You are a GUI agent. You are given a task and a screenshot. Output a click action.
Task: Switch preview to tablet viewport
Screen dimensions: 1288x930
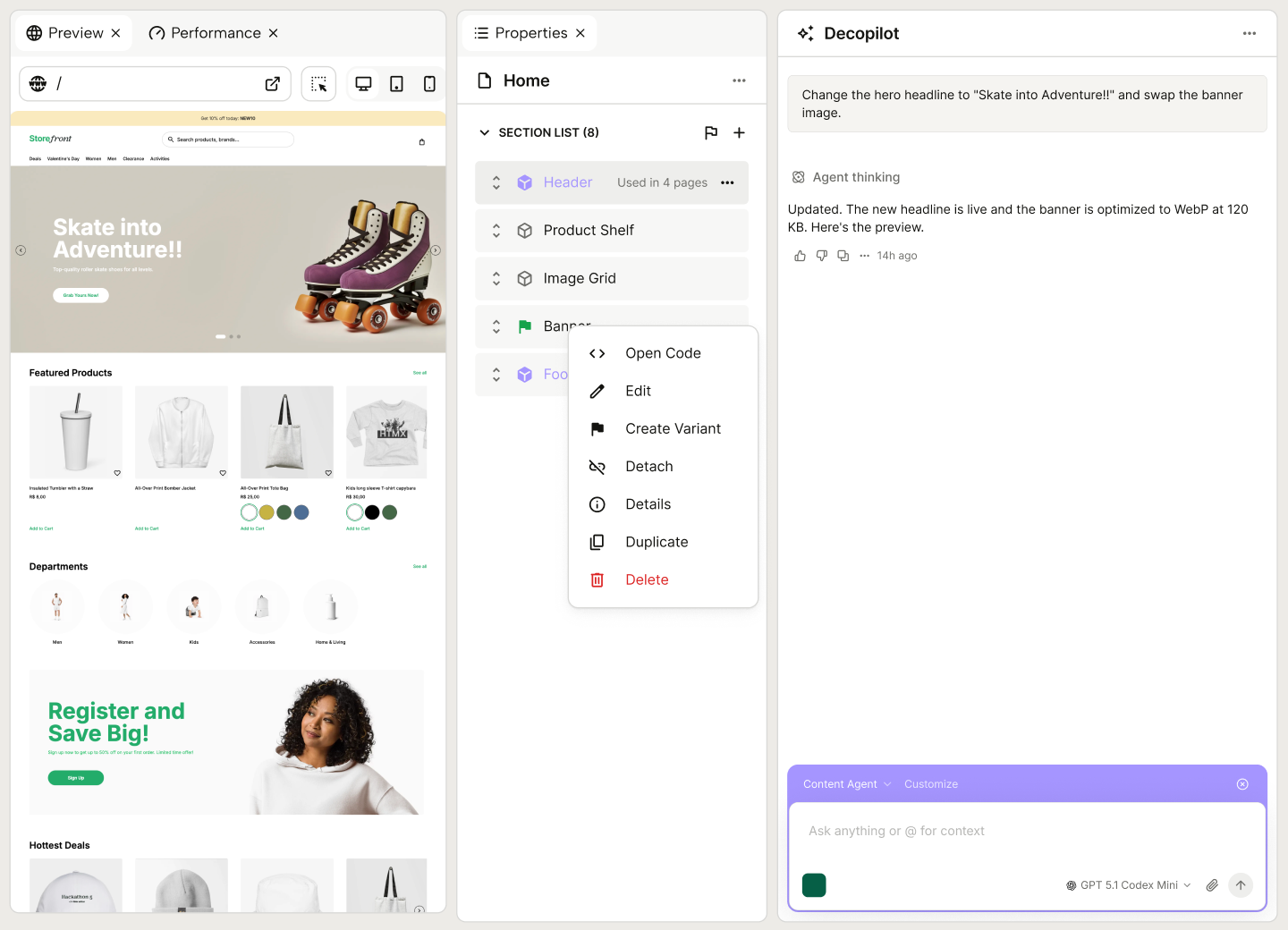tap(396, 83)
